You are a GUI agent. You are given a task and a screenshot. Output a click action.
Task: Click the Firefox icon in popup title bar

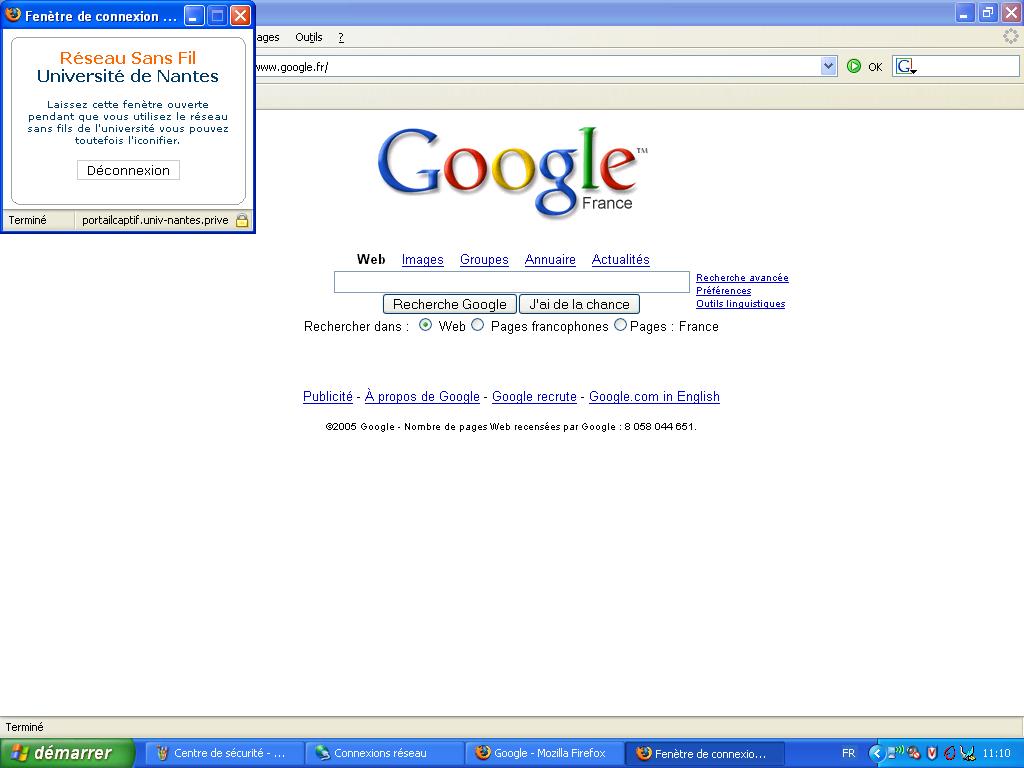click(13, 15)
